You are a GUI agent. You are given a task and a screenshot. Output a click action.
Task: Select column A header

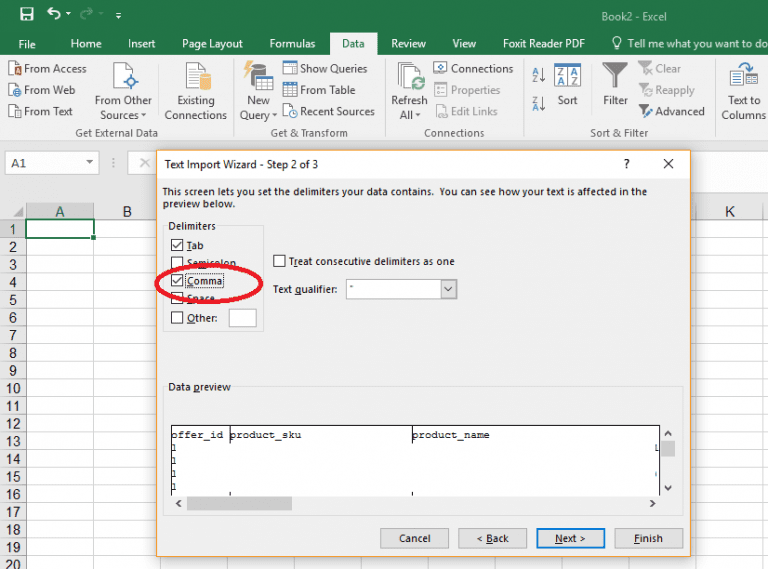[60, 212]
